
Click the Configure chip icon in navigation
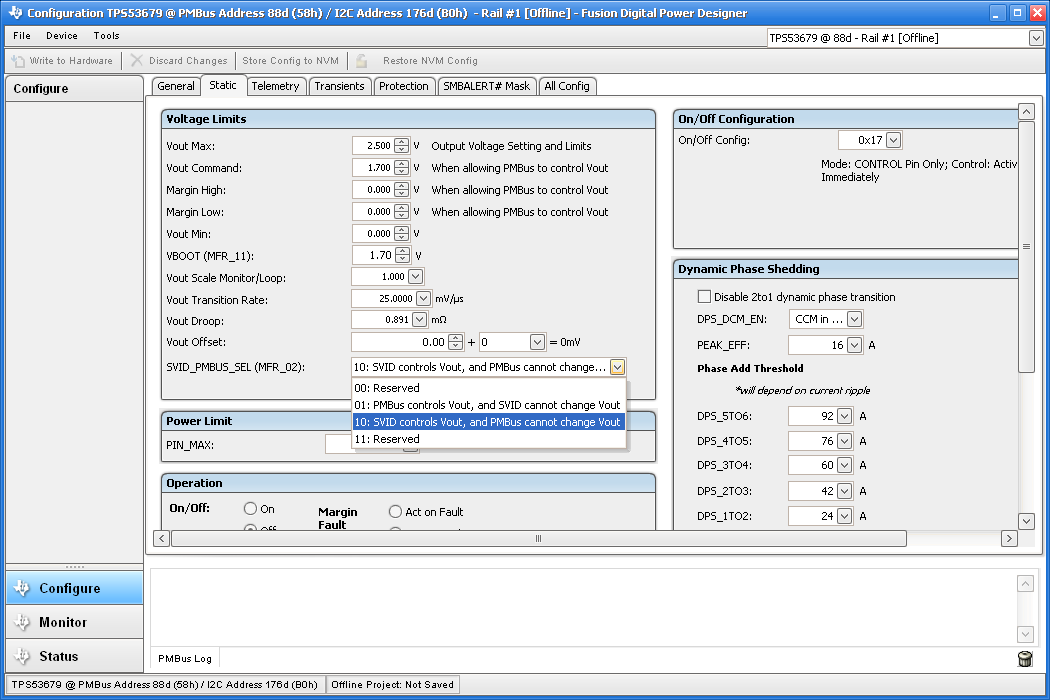(x=22, y=587)
